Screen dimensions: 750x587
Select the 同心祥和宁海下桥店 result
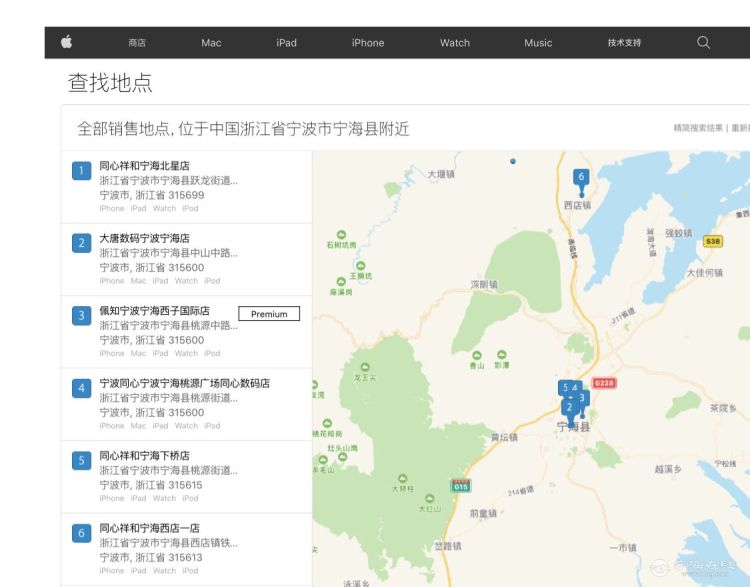[187, 476]
